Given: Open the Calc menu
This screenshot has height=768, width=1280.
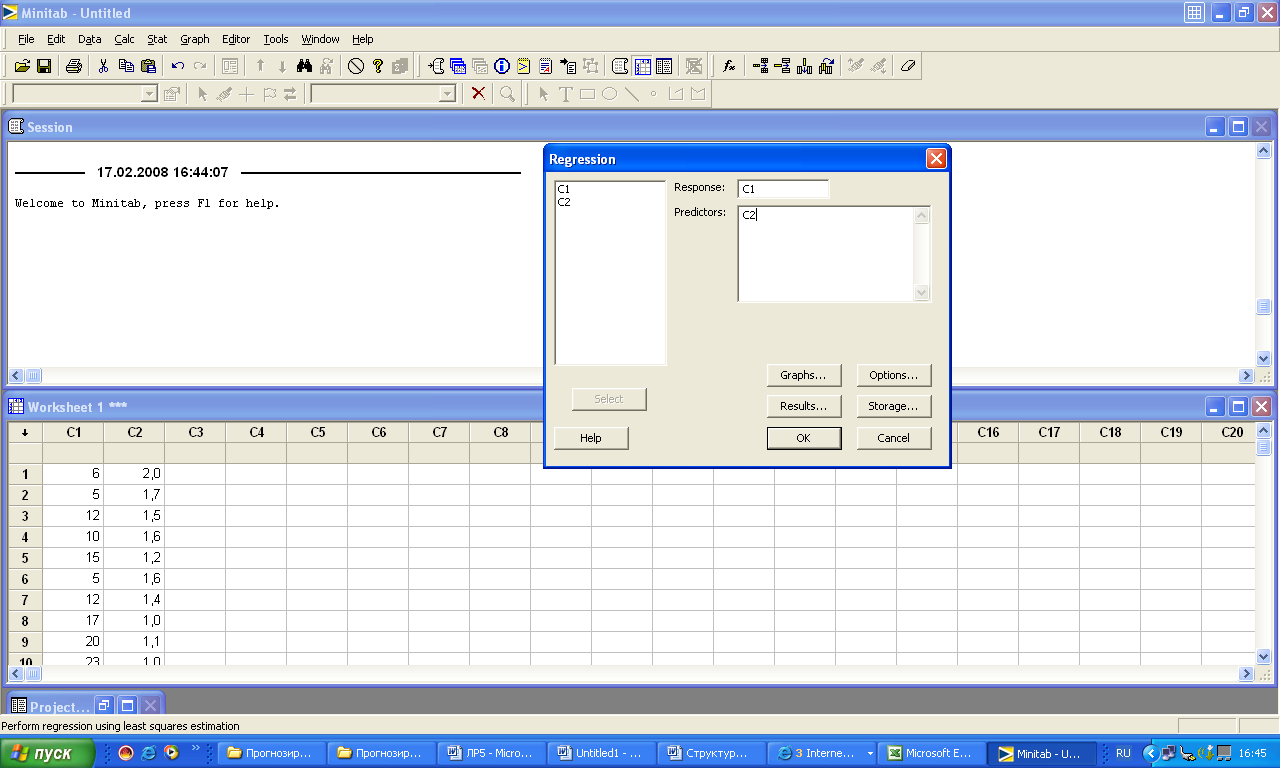Looking at the screenshot, I should coord(124,39).
